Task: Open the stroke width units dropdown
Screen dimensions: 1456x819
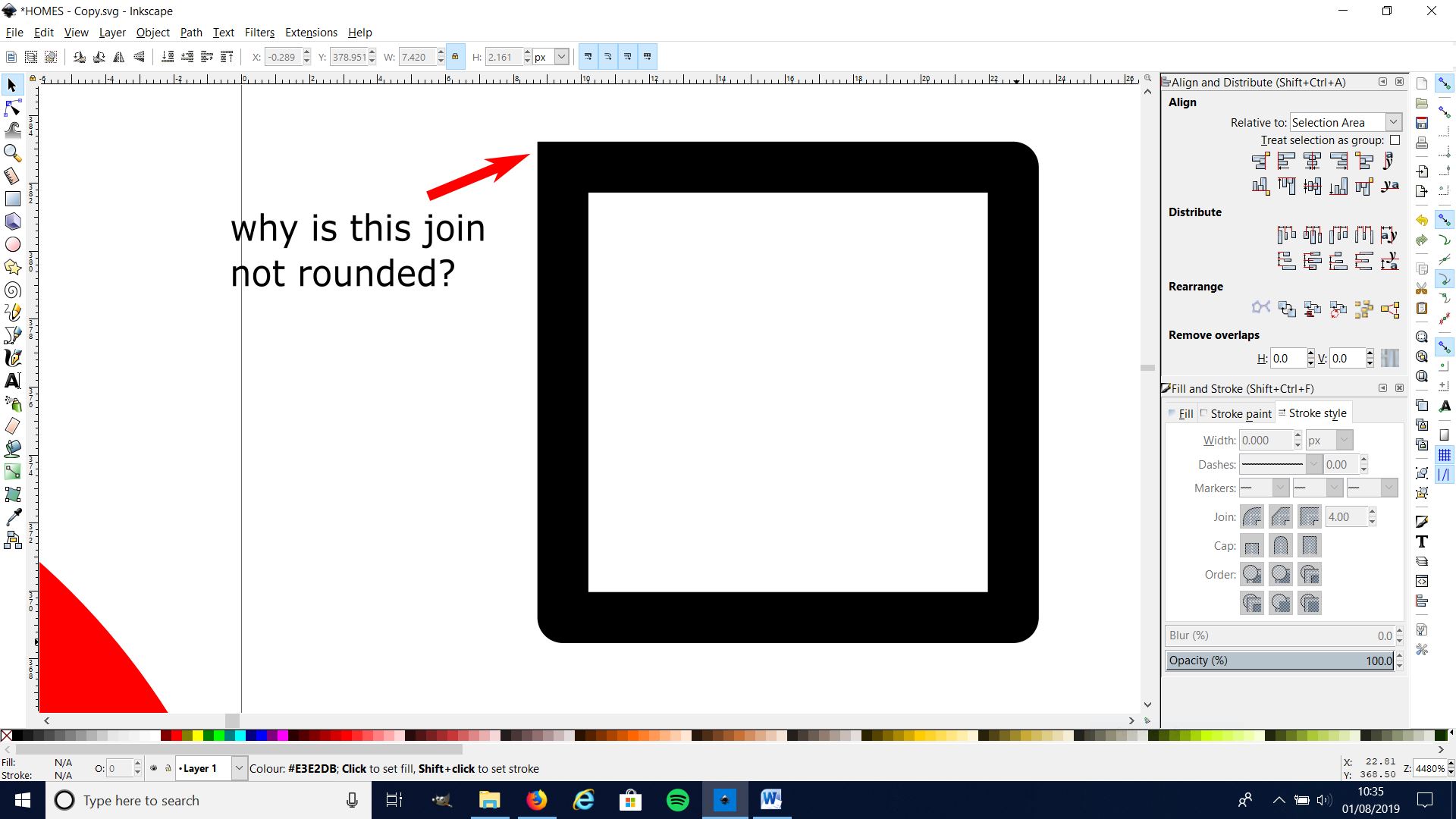Action: click(x=1329, y=440)
